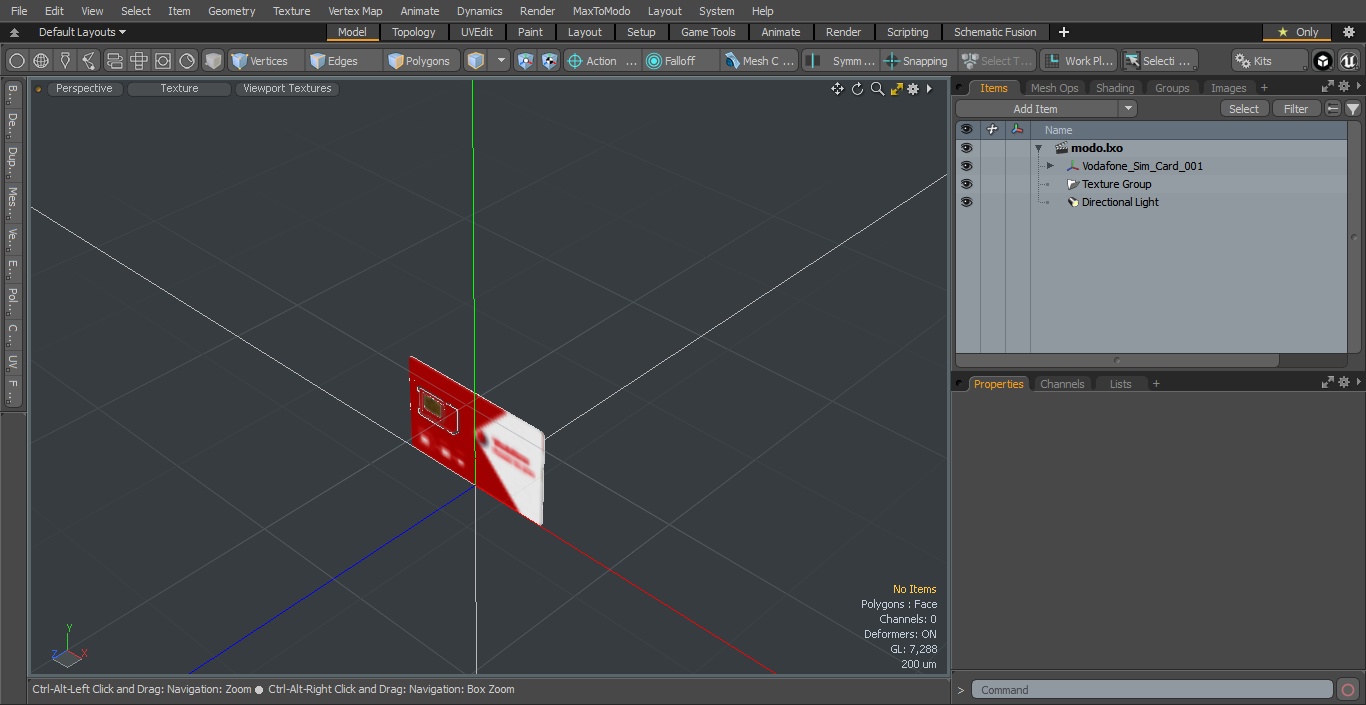Hide the Directional Light item
This screenshot has width=1366, height=705.
pos(966,202)
